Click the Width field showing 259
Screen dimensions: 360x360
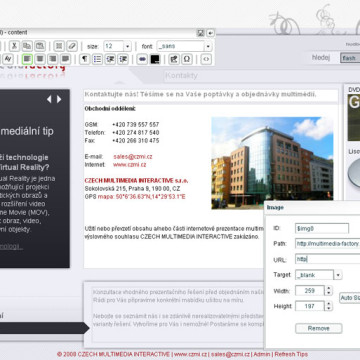(310, 291)
